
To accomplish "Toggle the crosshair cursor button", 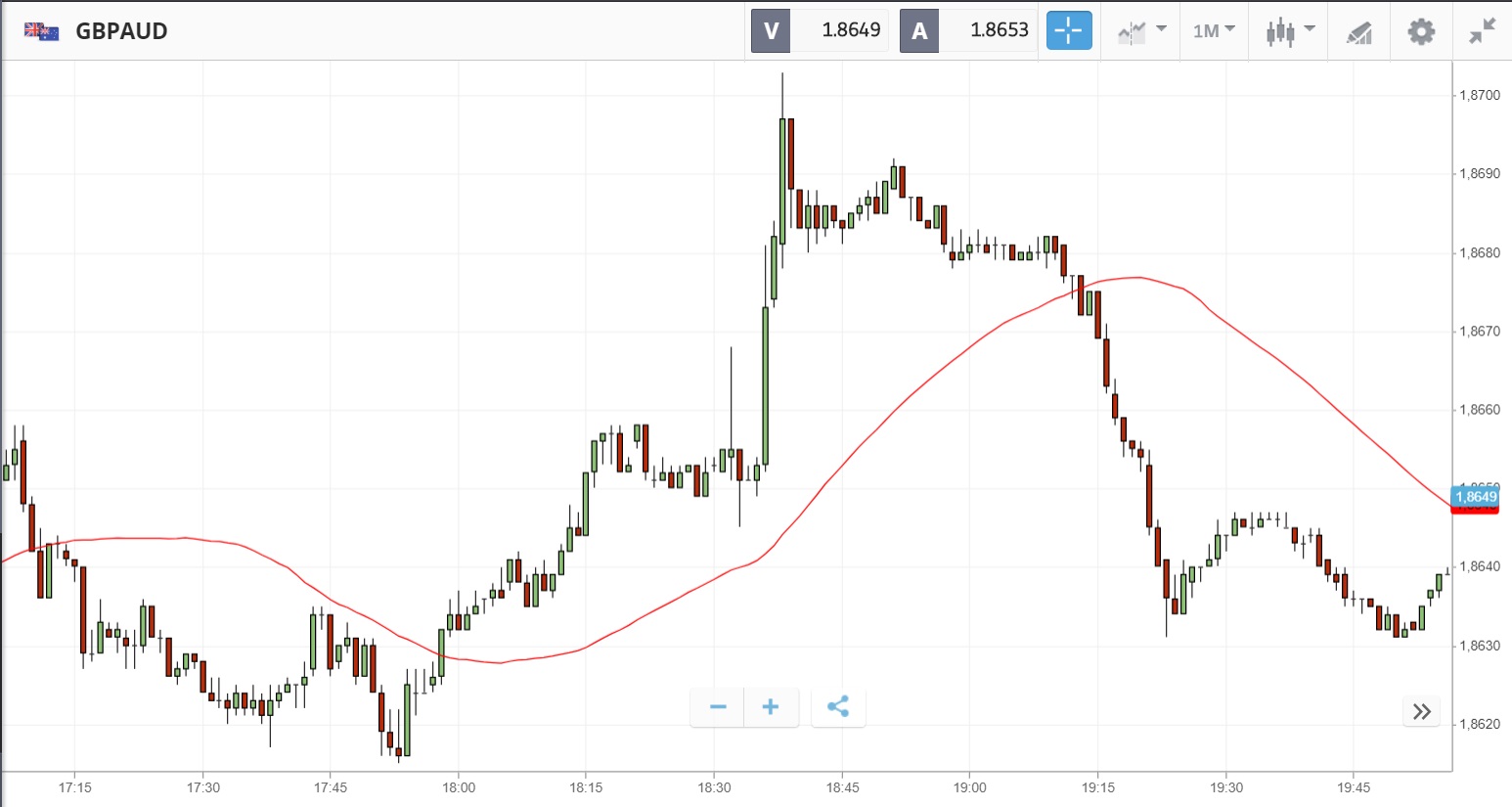I will [1068, 30].
